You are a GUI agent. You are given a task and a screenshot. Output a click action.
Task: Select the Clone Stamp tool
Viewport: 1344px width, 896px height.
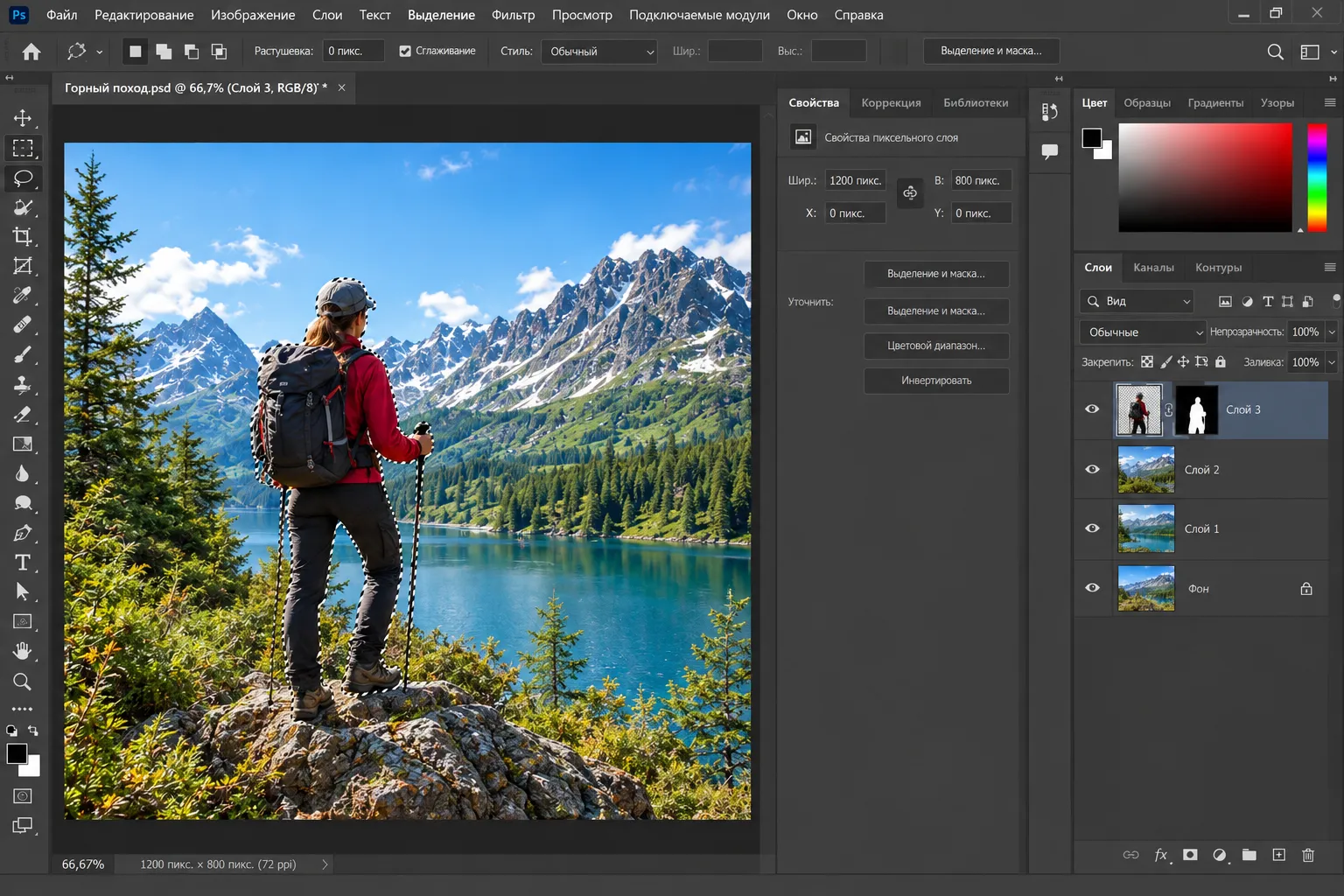point(23,384)
